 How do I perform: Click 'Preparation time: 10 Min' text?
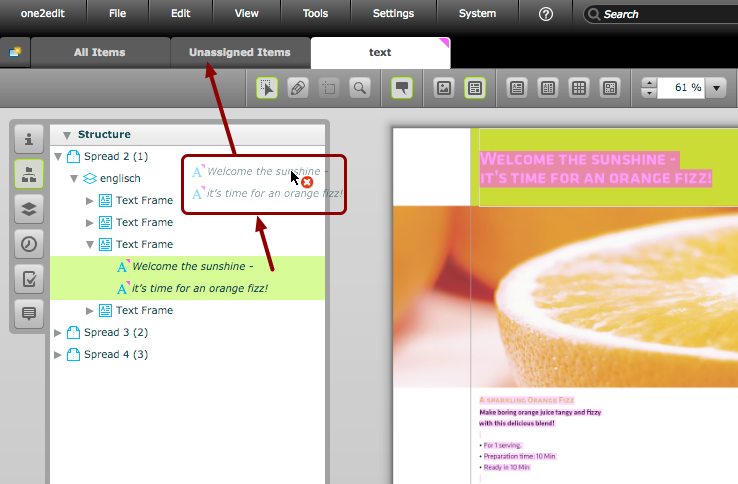(519, 456)
